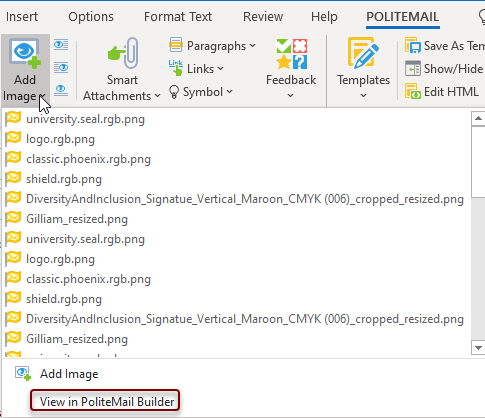
Task: Open View in PoliteMail Builder
Action: click(105, 401)
